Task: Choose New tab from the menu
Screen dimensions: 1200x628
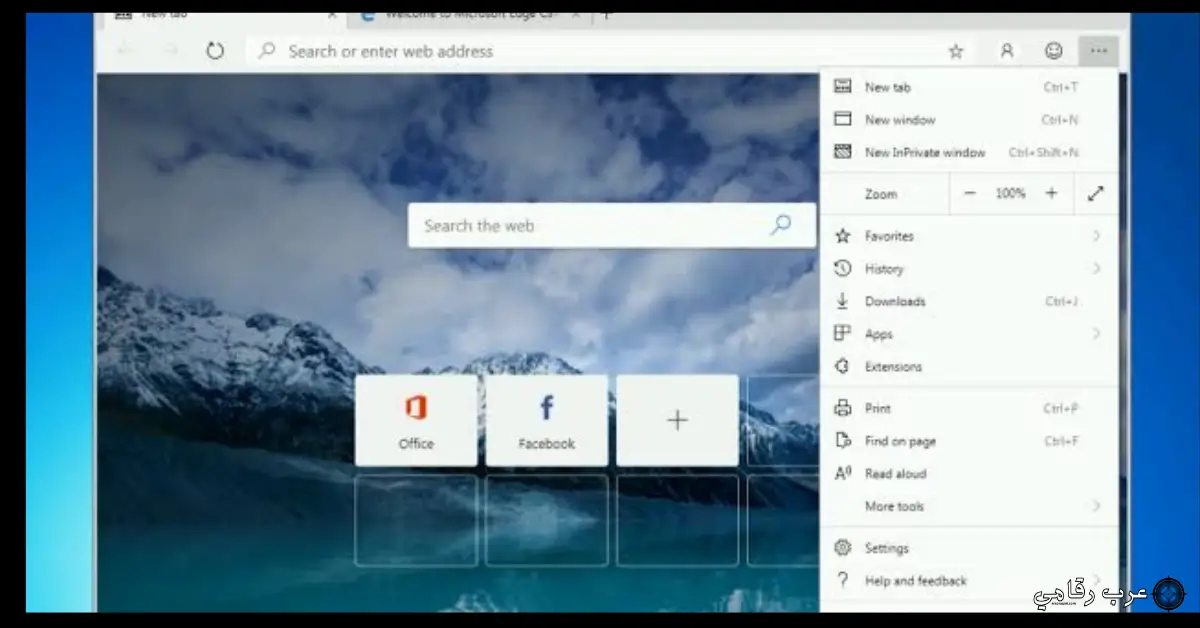Action: click(x=968, y=87)
